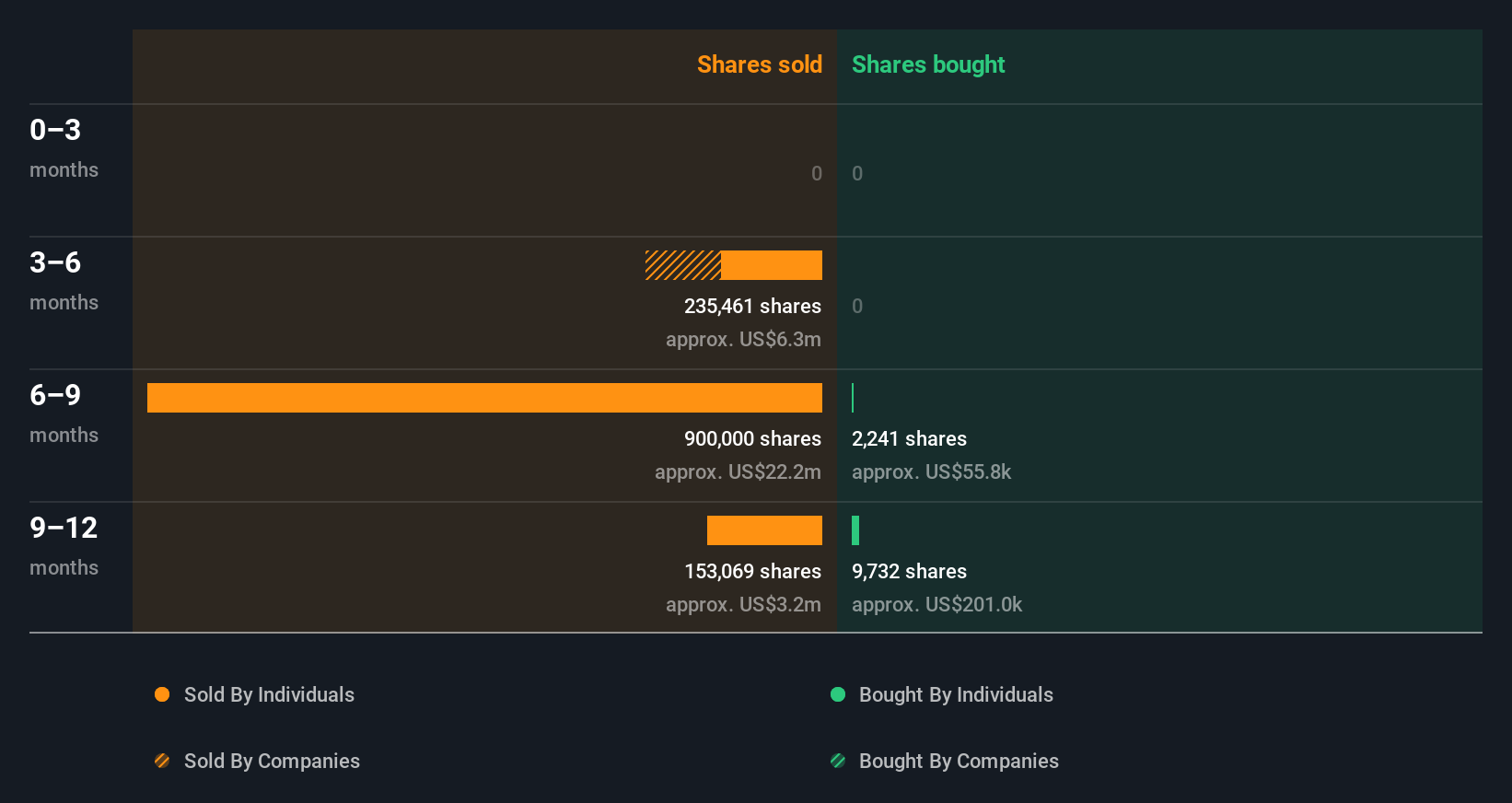Select the Shares sold column header
The width and height of the screenshot is (1512, 803).
[x=760, y=64]
